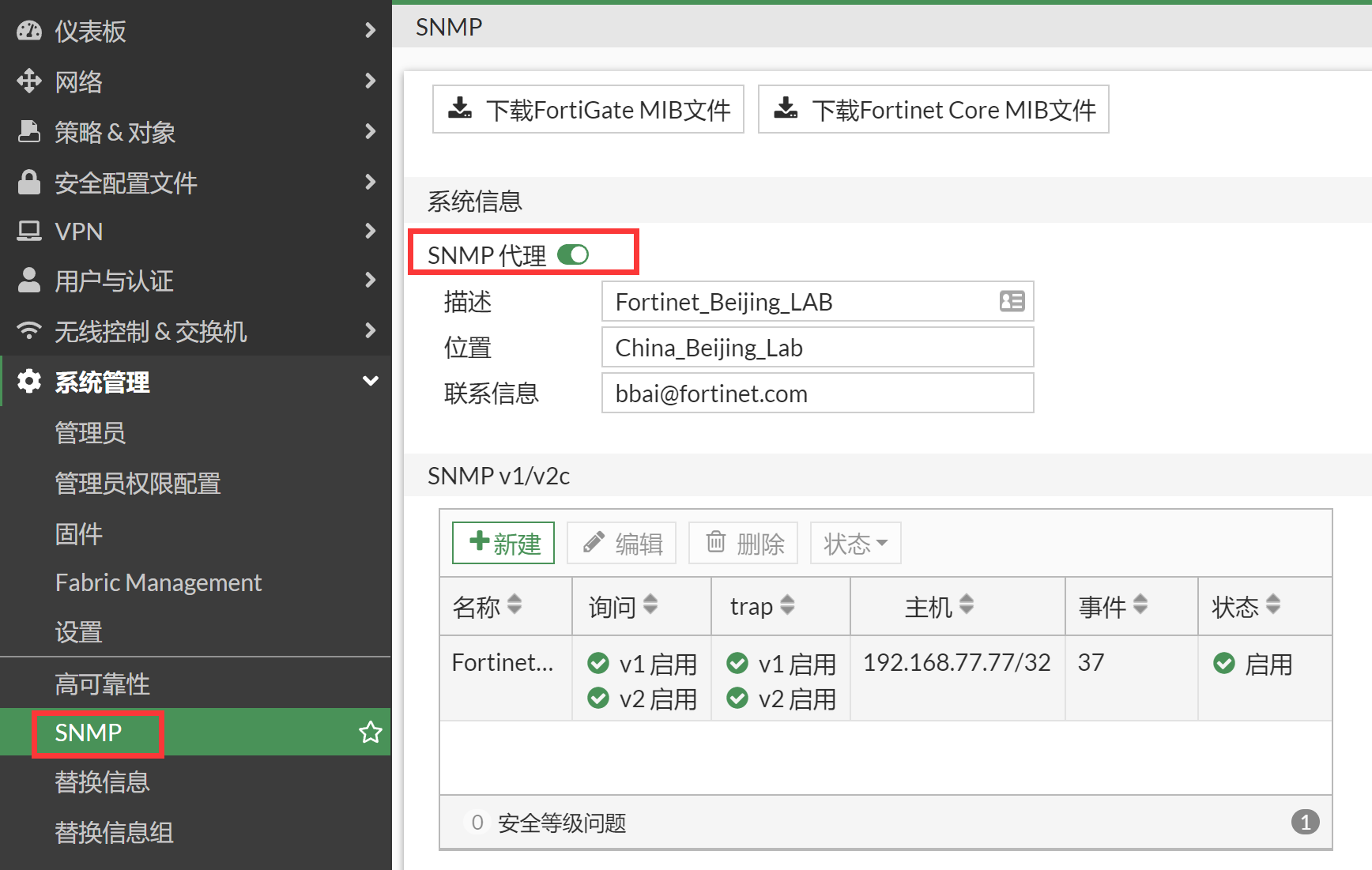Screen dimensions: 1372x870
Task: Click the security profiles lock icon
Action: point(29,183)
